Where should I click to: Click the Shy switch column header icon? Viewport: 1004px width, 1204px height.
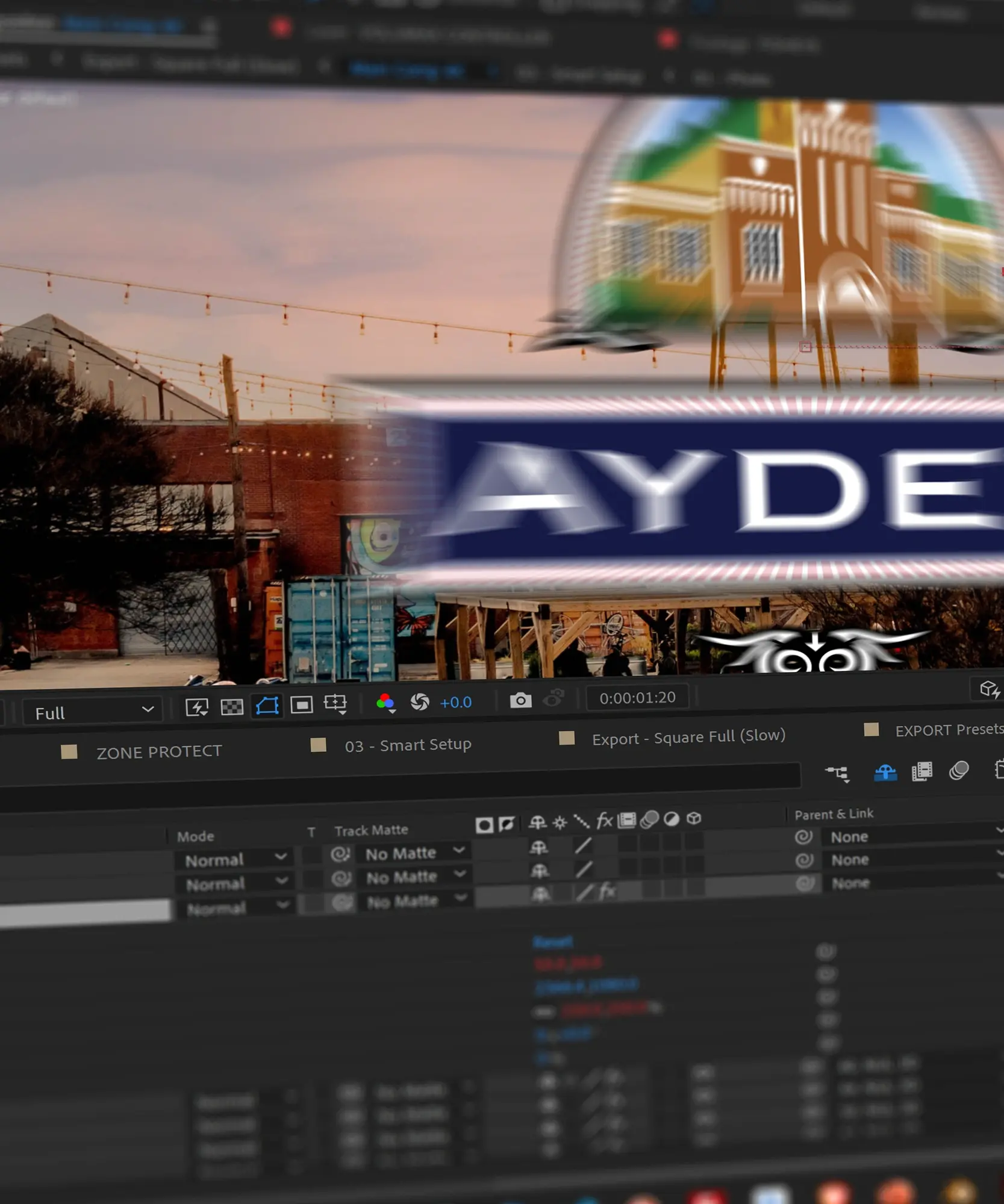(x=538, y=823)
